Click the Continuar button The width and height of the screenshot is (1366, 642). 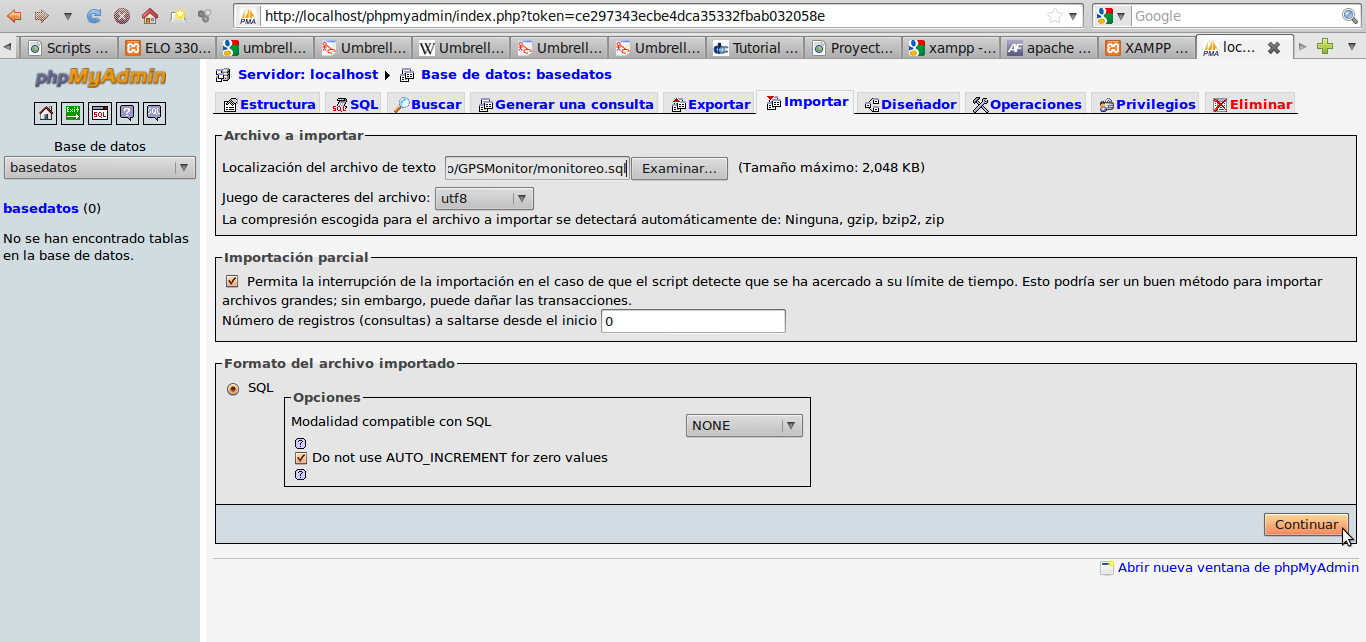point(1306,524)
